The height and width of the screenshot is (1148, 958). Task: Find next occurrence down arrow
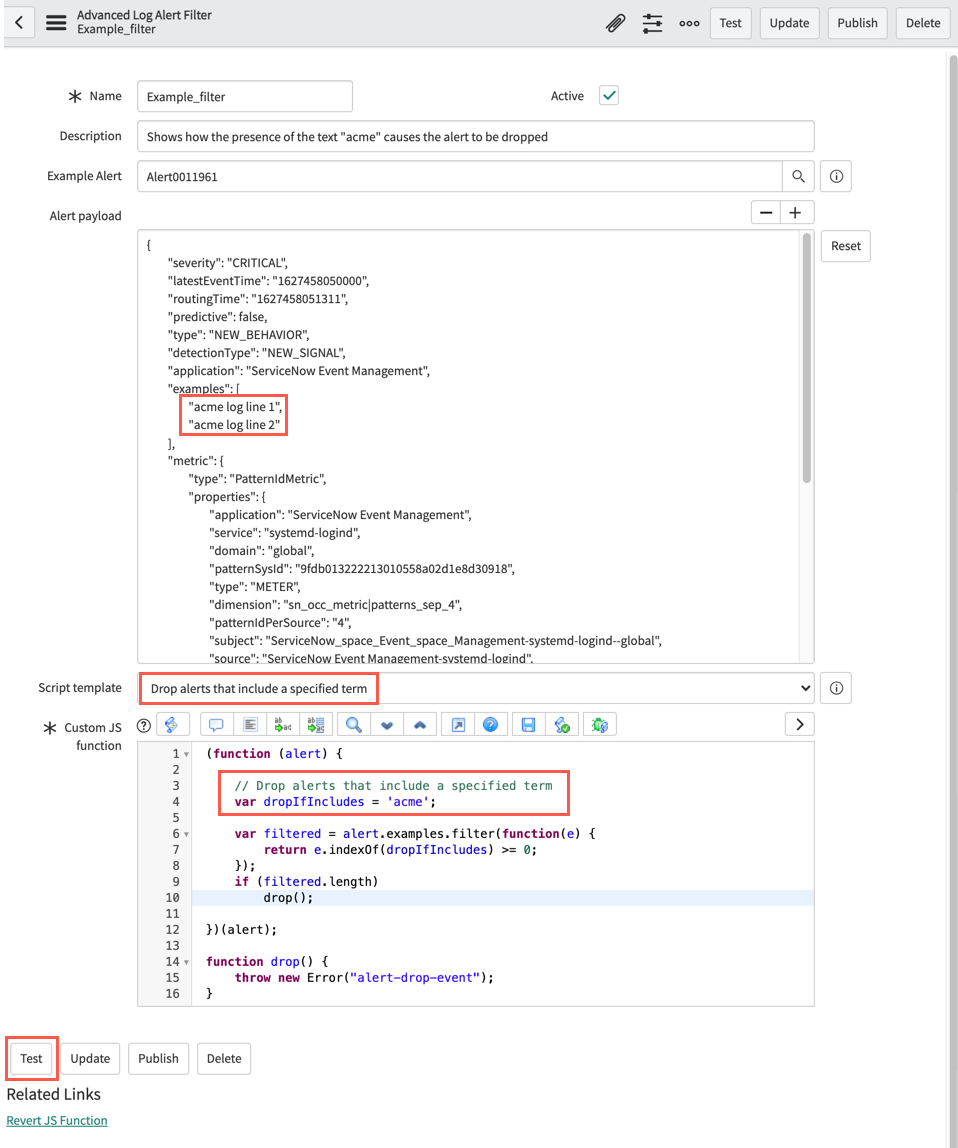tap(387, 725)
